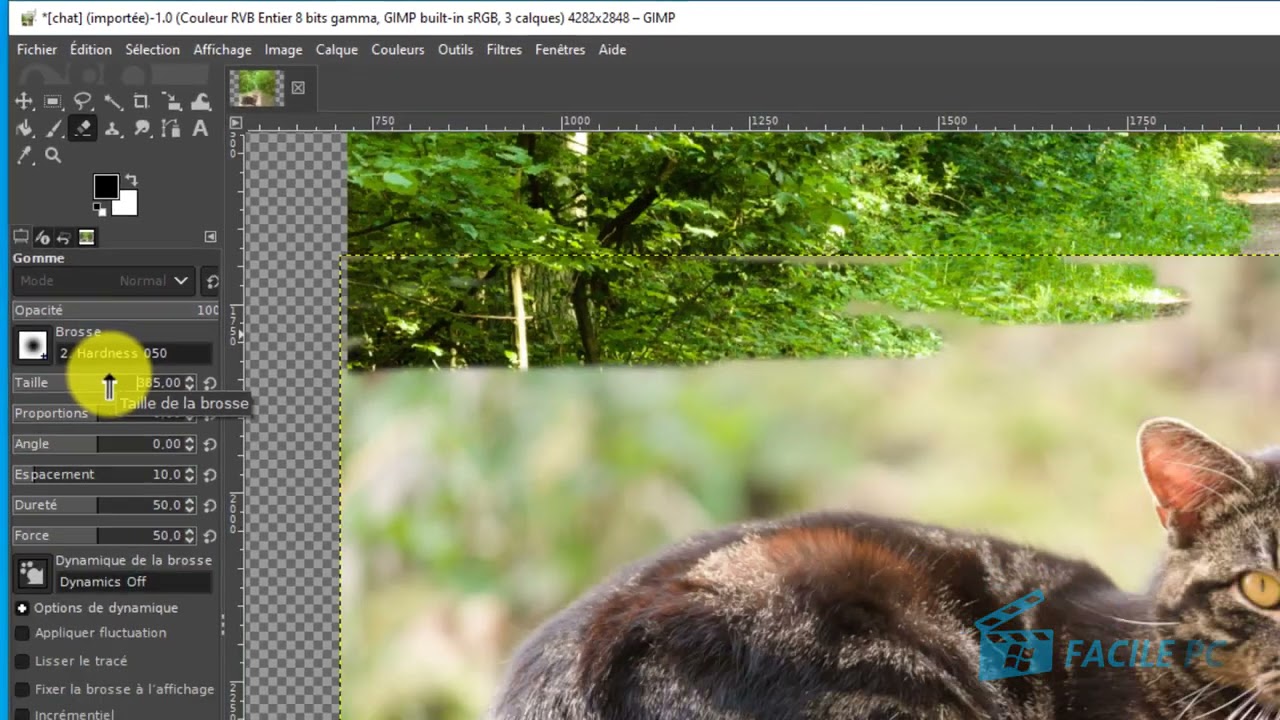The image size is (1280, 720).
Task: Click the brush name field Hardness 050
Action: click(134, 353)
